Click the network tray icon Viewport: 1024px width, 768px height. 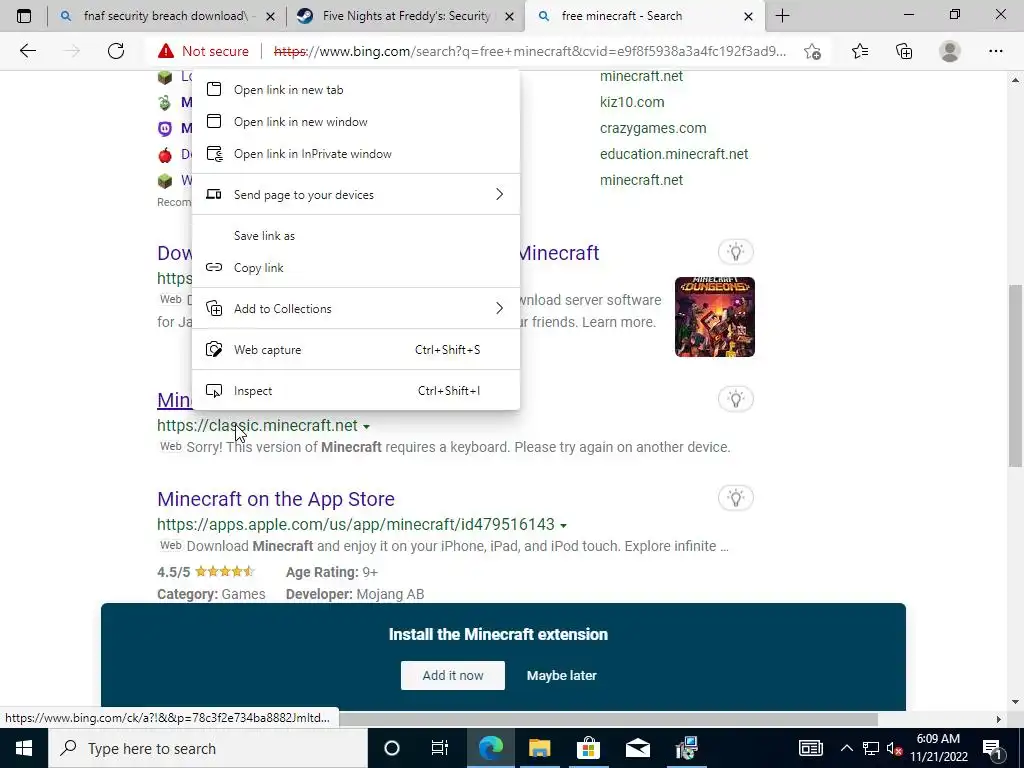[x=871, y=748]
